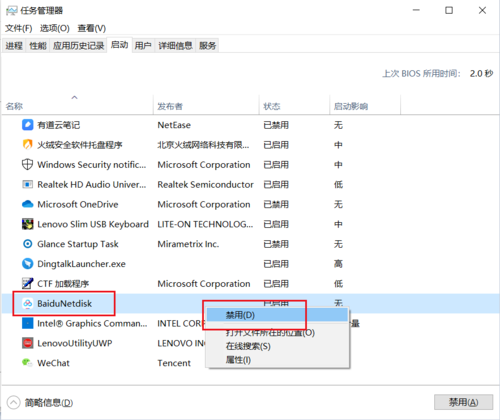
Task: Click the DingtalkLauncher.exe icon
Action: click(27, 264)
